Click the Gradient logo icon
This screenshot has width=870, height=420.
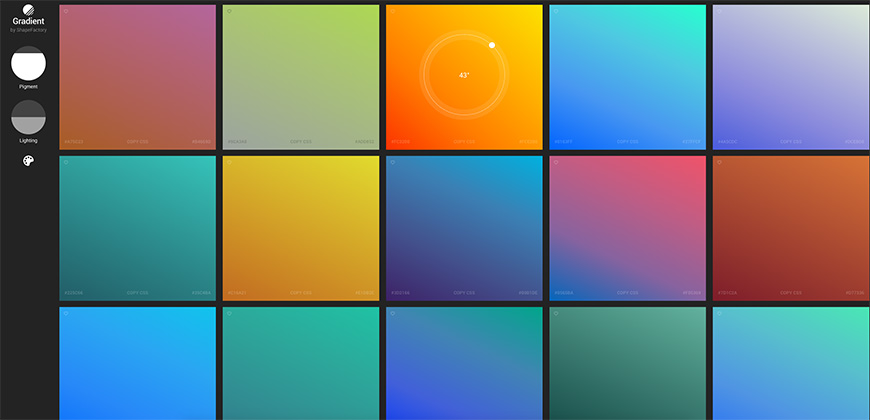[28, 10]
